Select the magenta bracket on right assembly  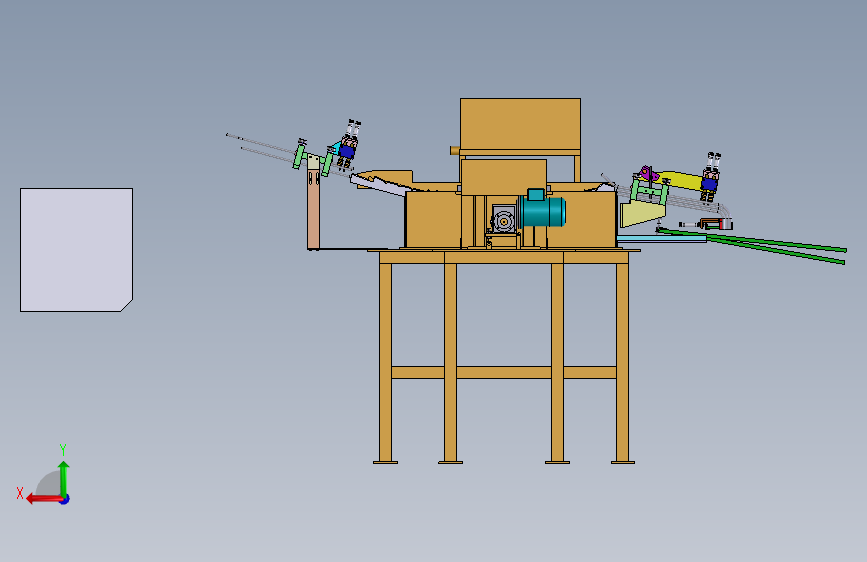pos(647,174)
